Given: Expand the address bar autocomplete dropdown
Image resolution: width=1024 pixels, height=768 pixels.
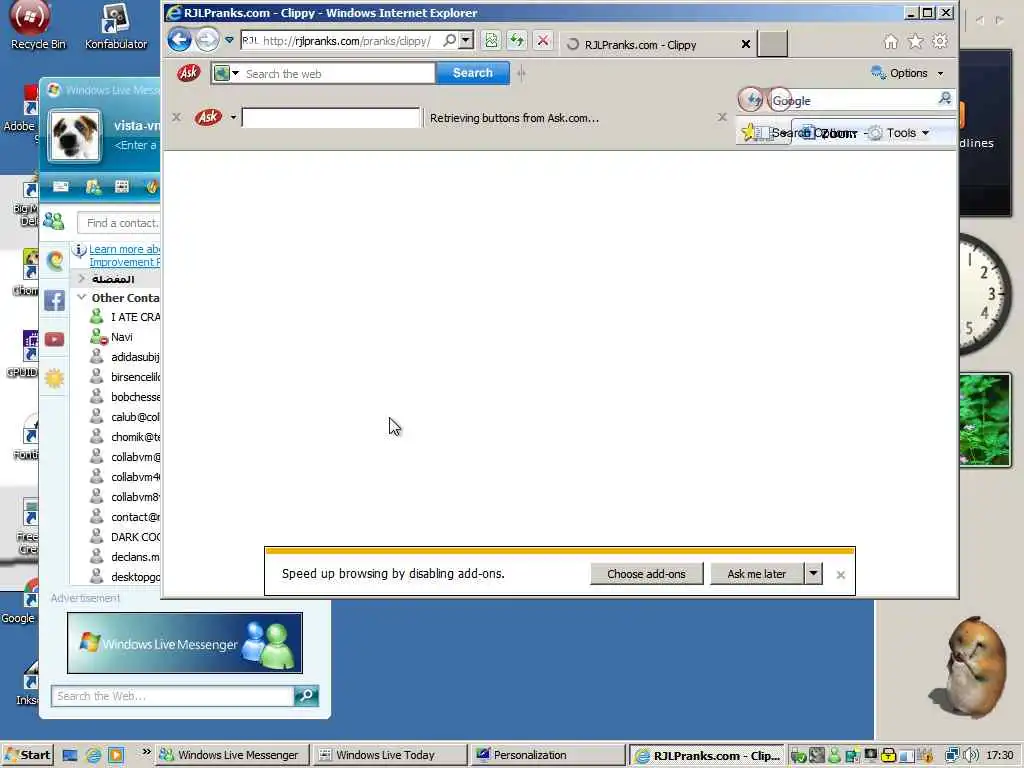Looking at the screenshot, I should point(466,40).
